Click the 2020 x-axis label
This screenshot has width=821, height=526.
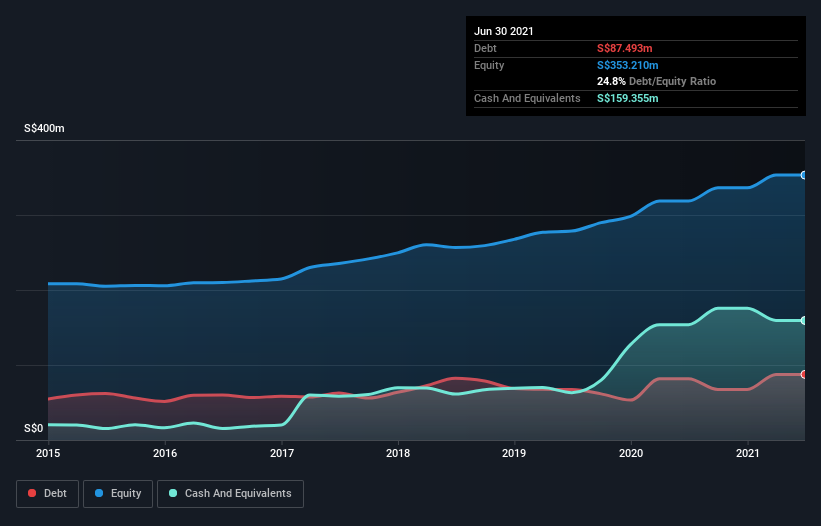(x=631, y=453)
